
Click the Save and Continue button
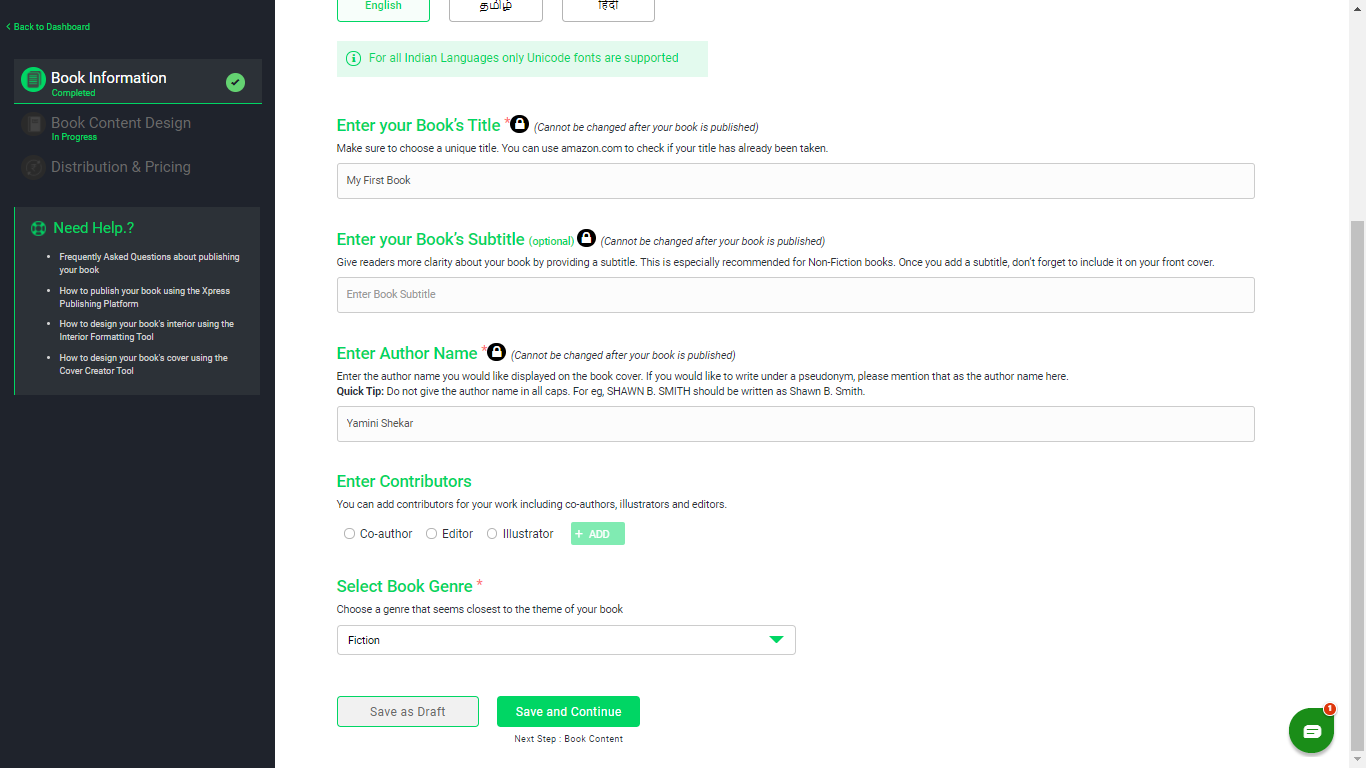coord(567,711)
